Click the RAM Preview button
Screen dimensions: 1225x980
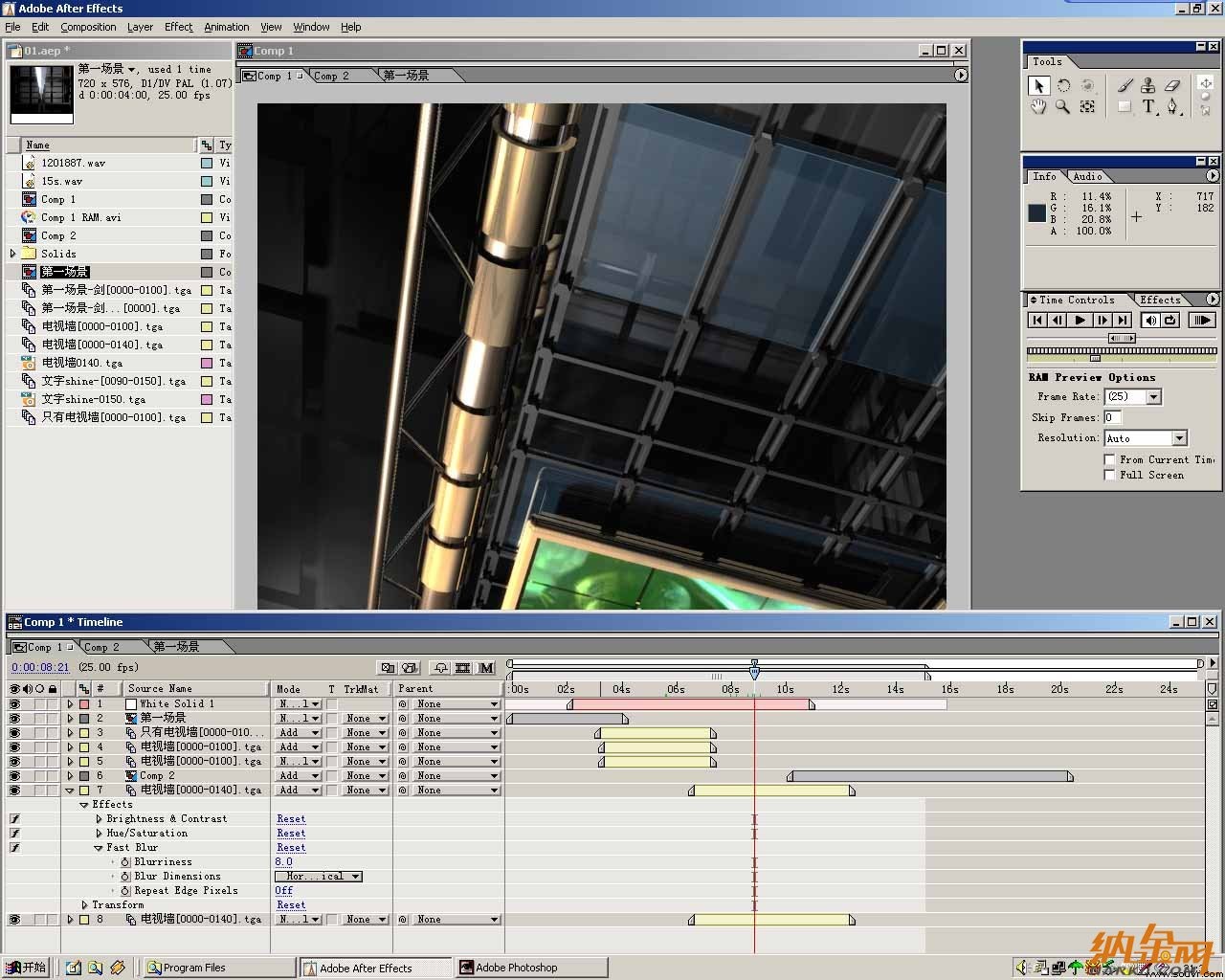click(x=1202, y=321)
